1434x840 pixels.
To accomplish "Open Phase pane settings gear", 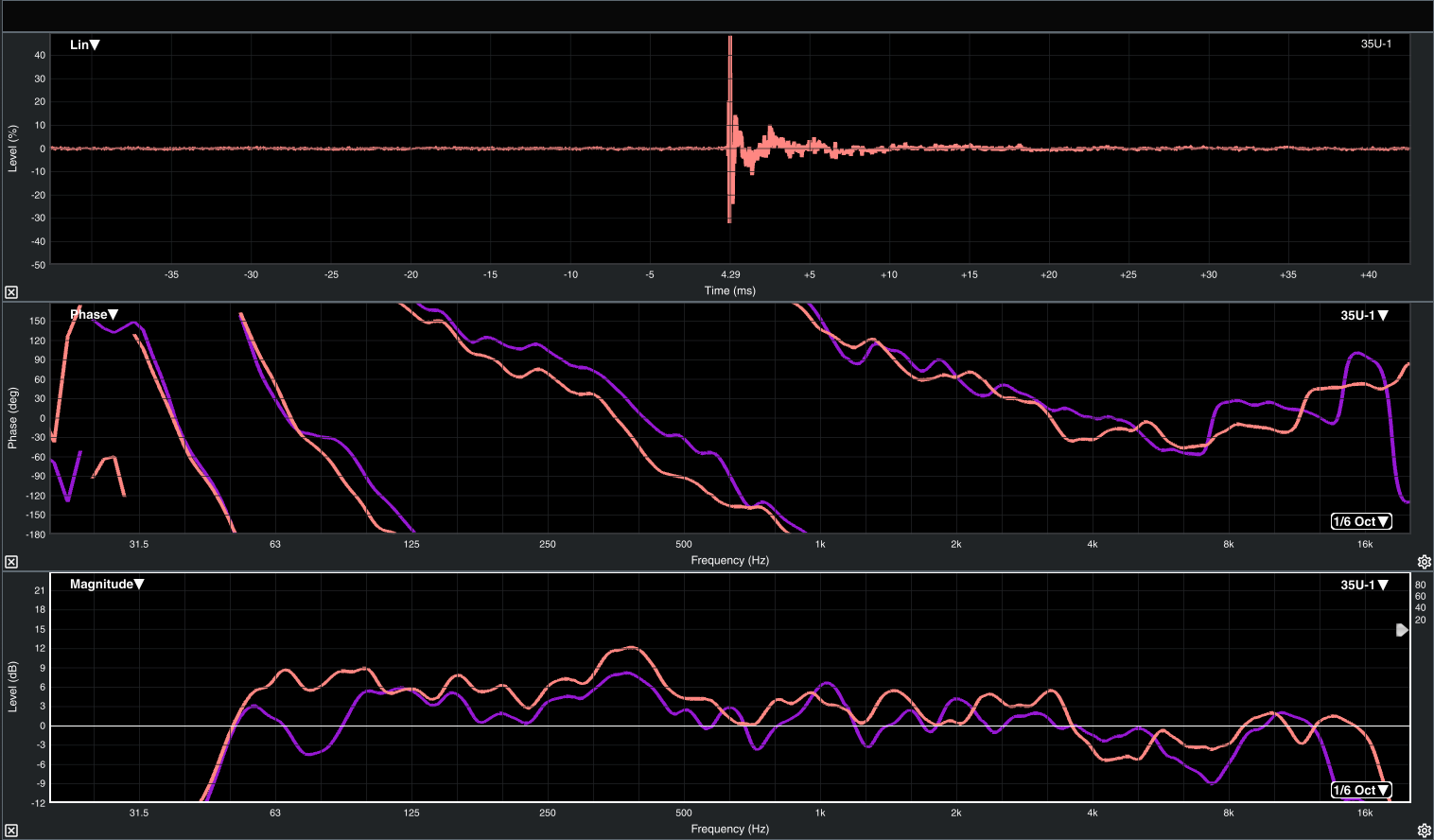I will (x=1424, y=562).
